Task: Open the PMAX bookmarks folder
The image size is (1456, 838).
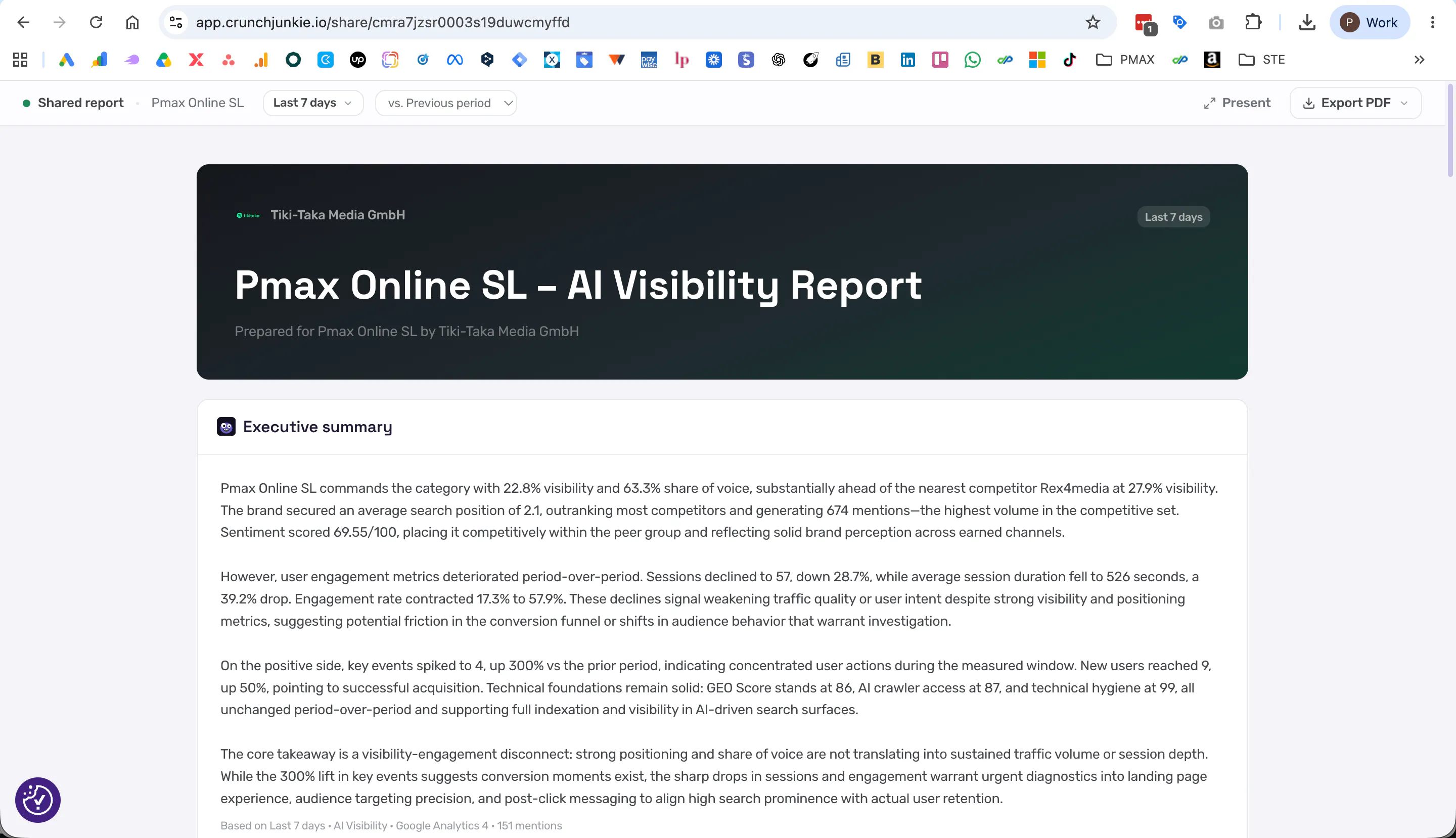Action: tap(1125, 59)
